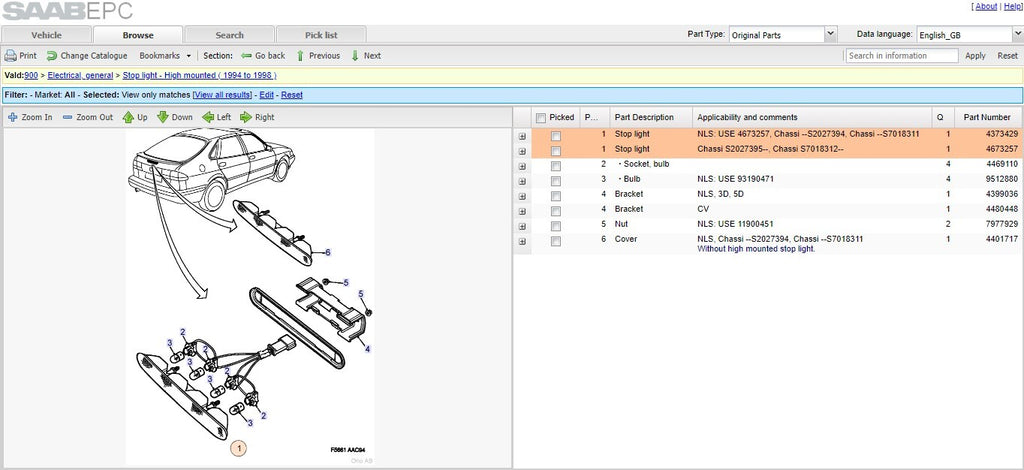Click callout 6 on the diagram
The width and height of the screenshot is (1024, 470).
(x=328, y=252)
